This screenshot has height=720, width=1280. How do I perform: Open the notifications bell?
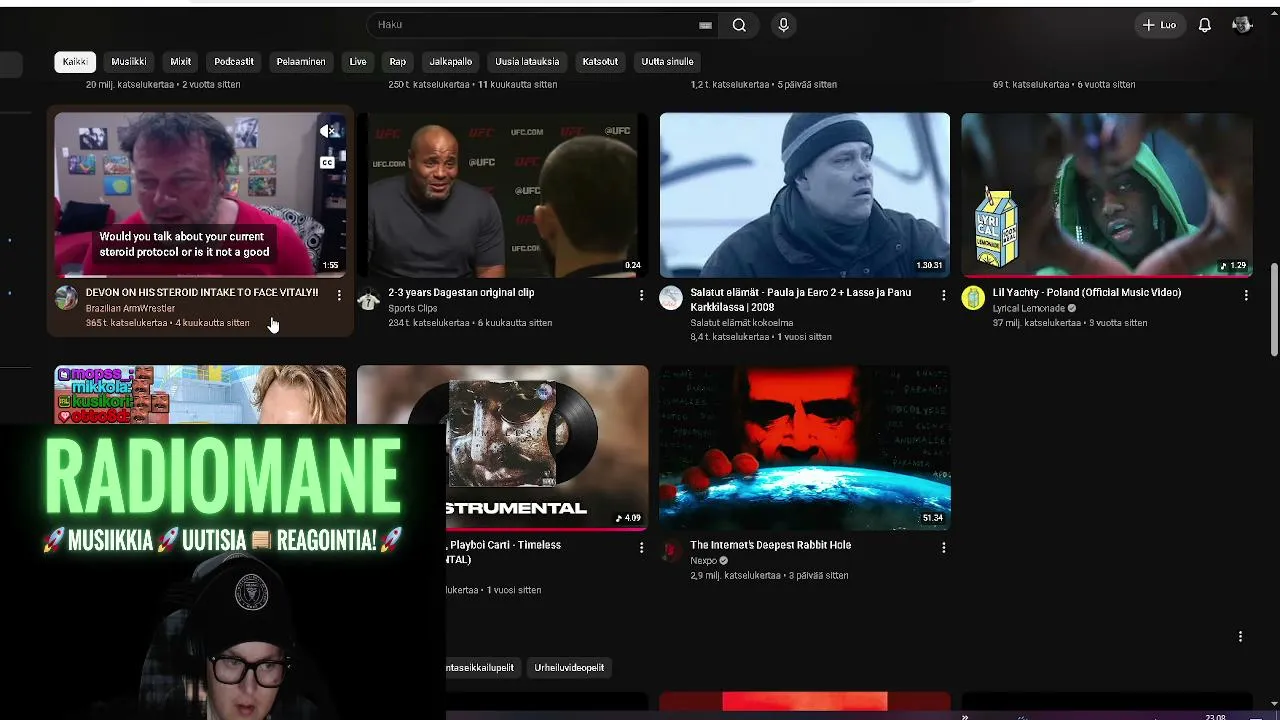coord(1205,25)
